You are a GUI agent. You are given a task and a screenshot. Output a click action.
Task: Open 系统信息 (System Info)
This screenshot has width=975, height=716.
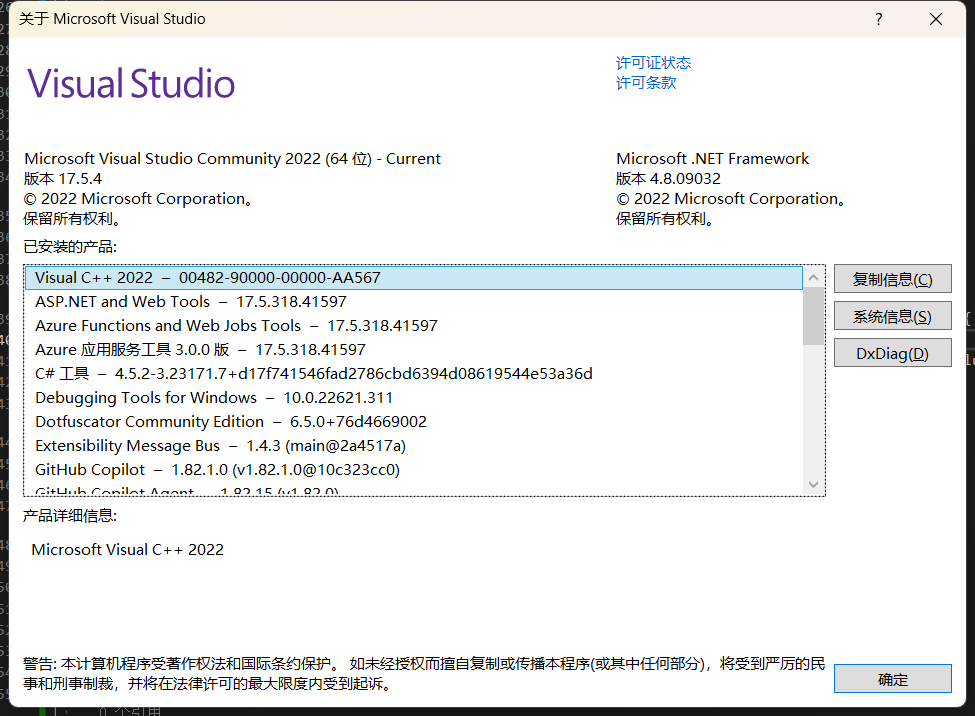pos(892,315)
